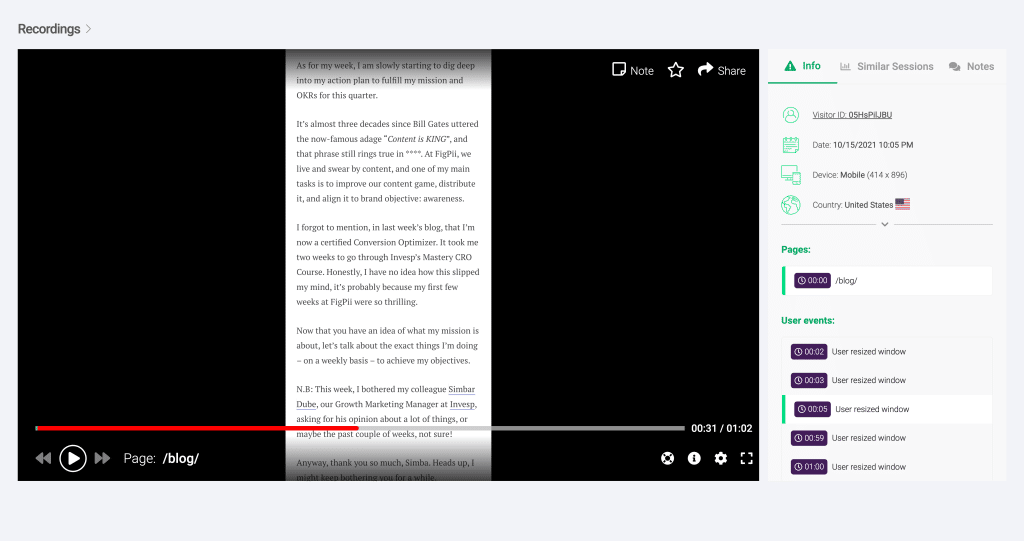Switch to the Info tab

pos(803,66)
